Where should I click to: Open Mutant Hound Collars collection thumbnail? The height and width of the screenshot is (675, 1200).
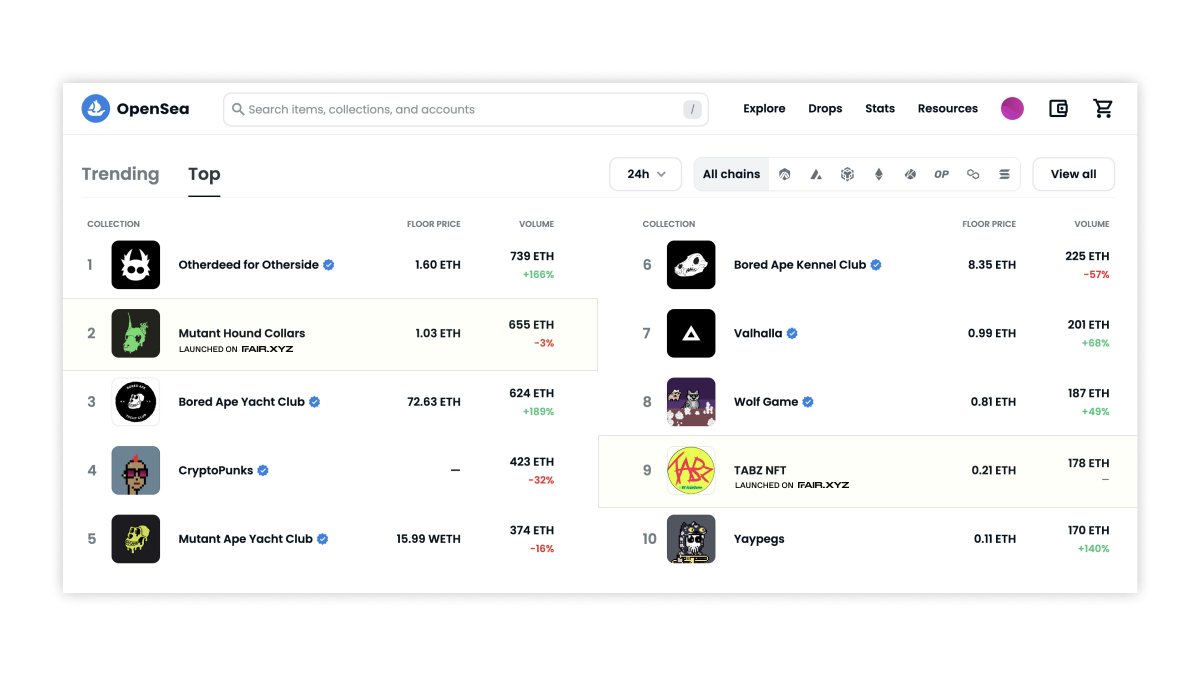(135, 333)
